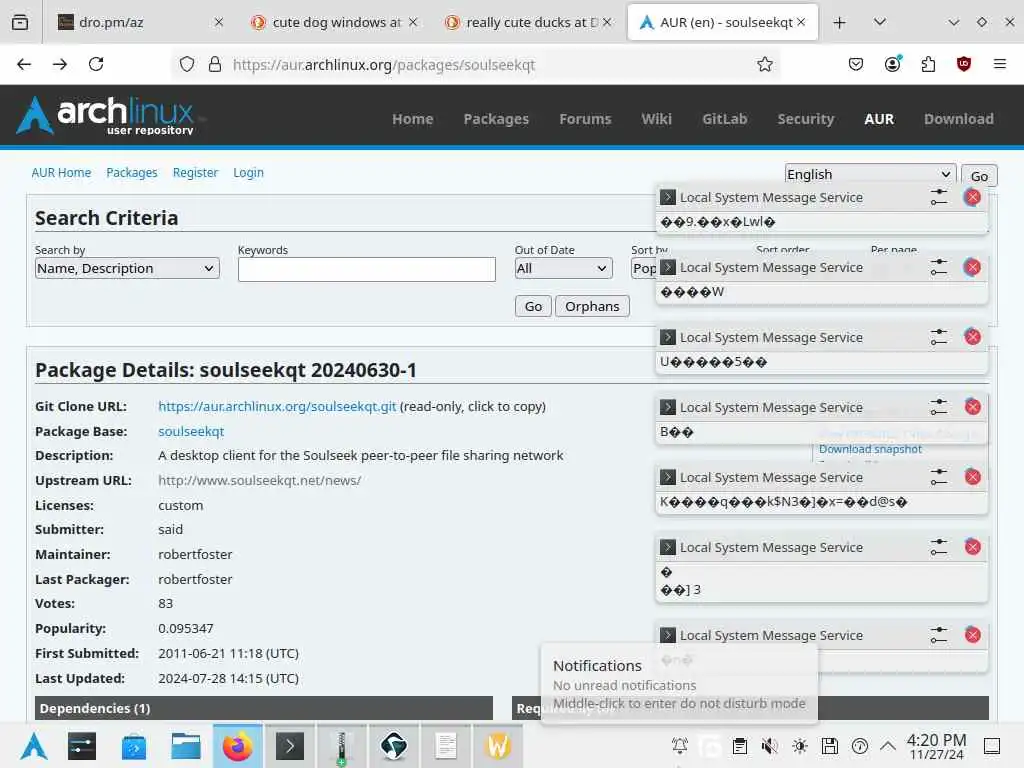1024x768 pixels.
Task: Open the Discover software center
Action: pos(134,746)
